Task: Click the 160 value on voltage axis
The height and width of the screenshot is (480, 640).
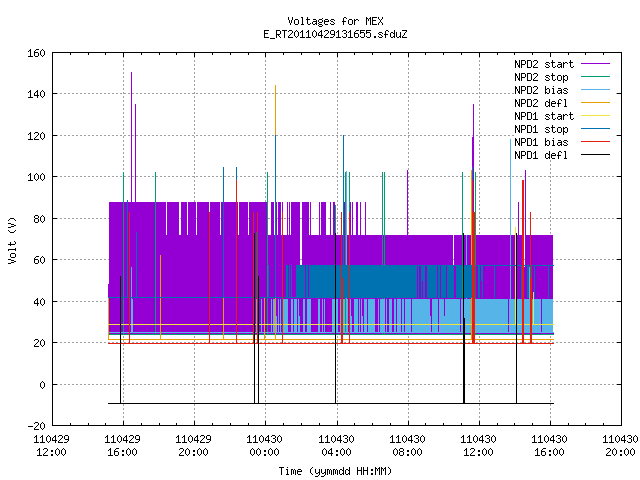Action: 36,53
